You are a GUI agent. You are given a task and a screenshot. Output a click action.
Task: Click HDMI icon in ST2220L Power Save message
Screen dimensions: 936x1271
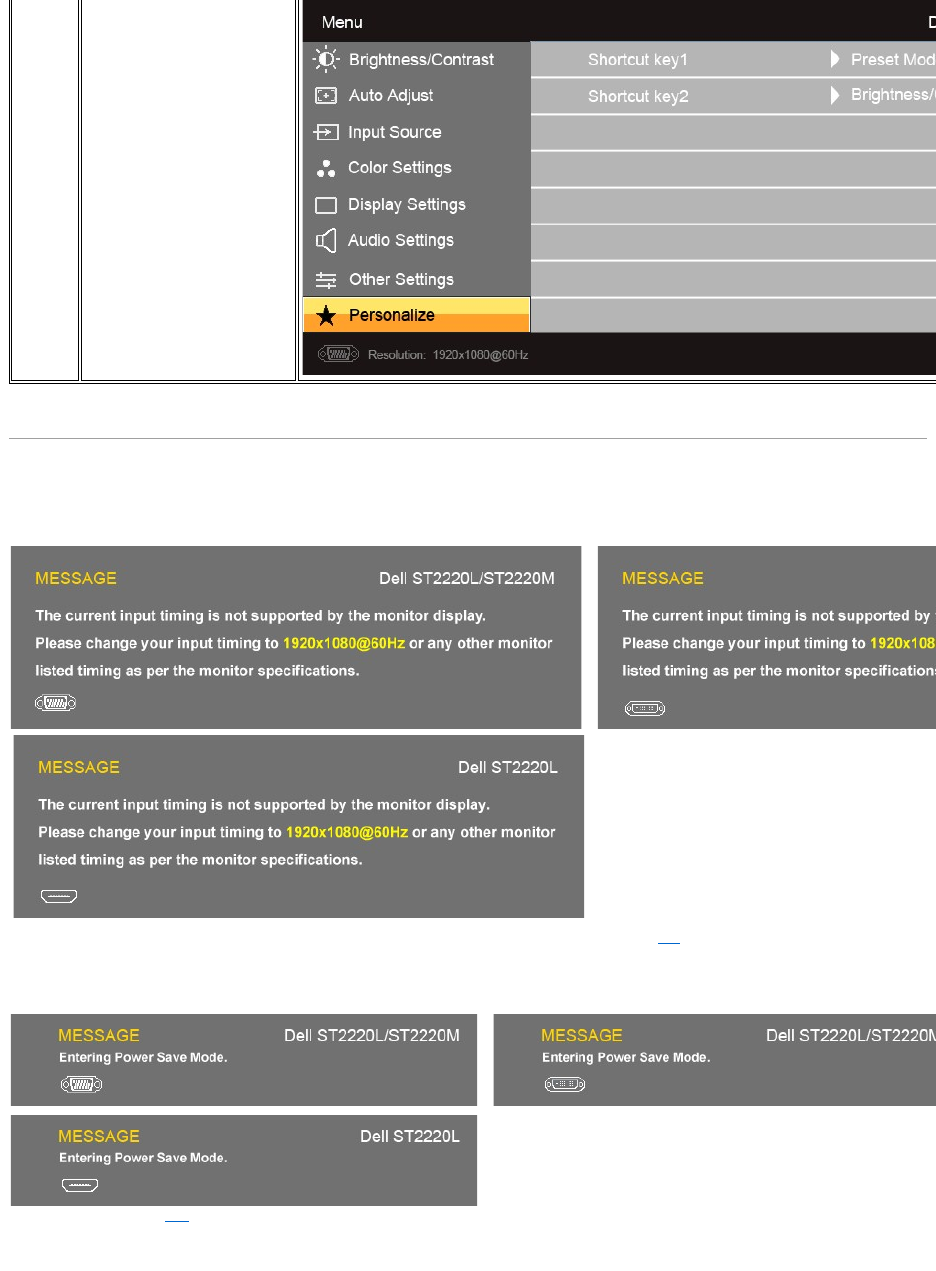(x=80, y=1186)
